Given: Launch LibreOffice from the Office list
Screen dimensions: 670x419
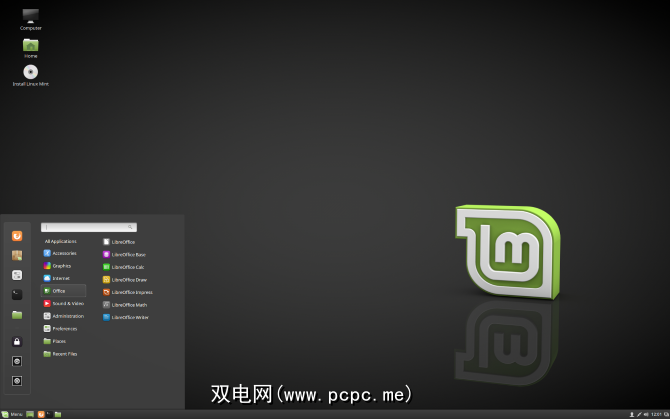Looking at the screenshot, I should point(119,242).
